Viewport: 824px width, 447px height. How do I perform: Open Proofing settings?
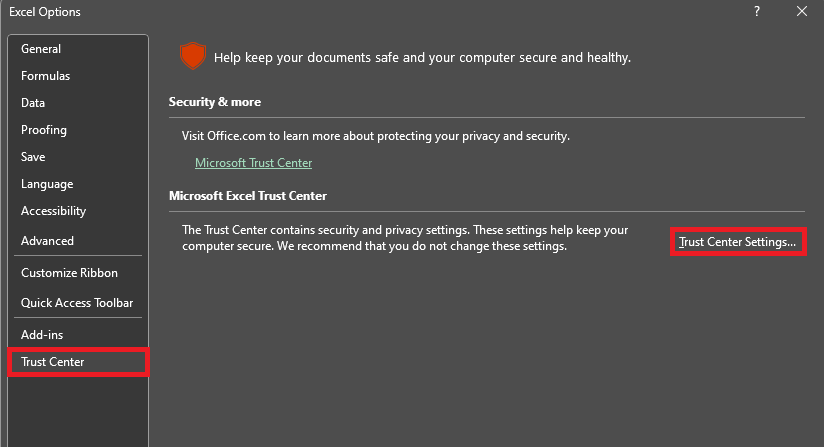tap(44, 130)
